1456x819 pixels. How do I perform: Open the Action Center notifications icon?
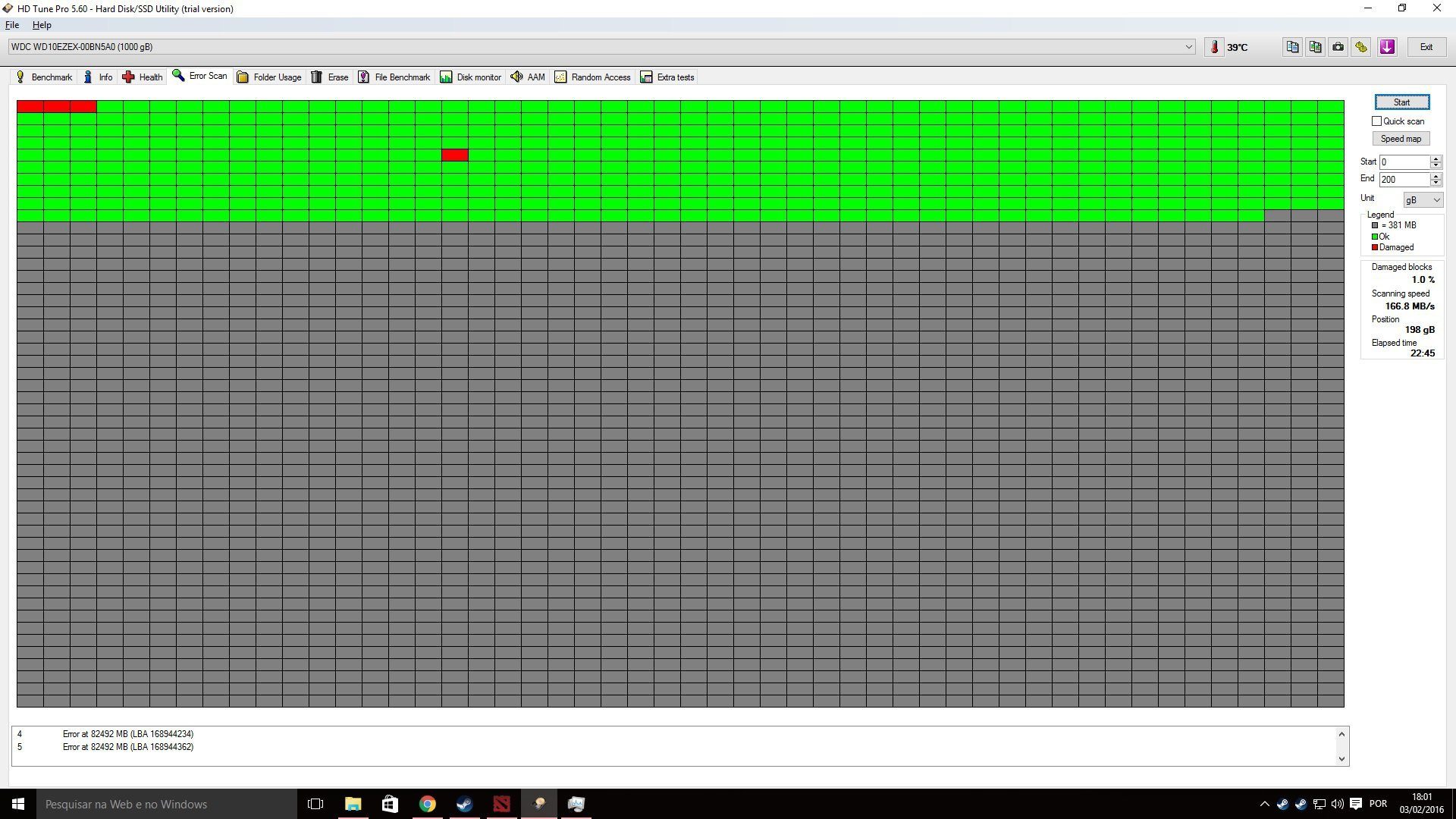coord(1356,804)
